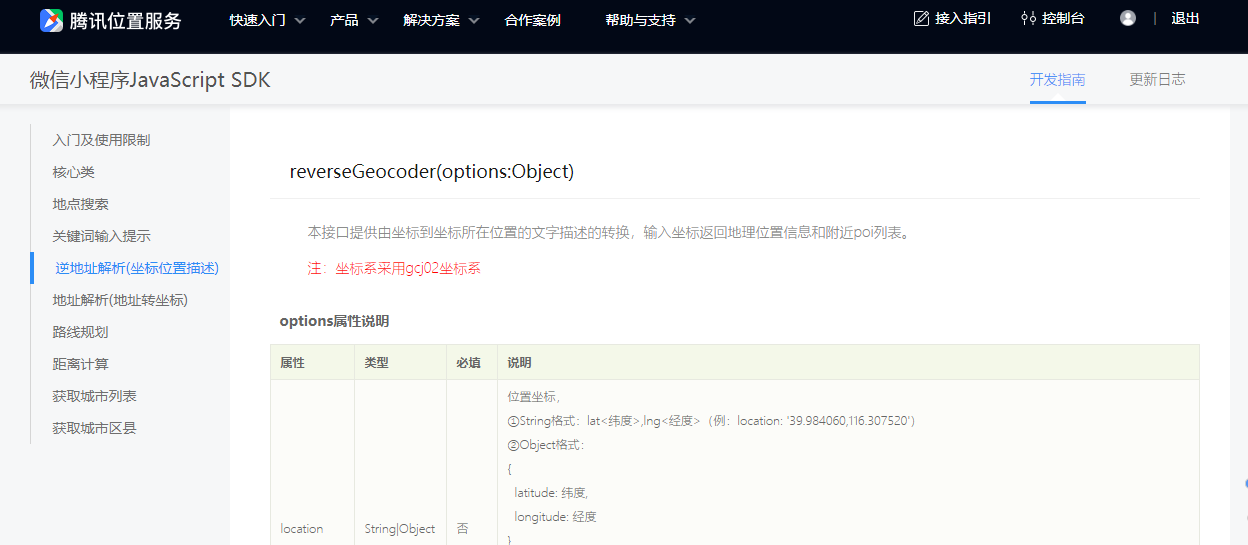Open 获取城市区县 in the sidebar
The image size is (1248, 545).
coord(94,428)
